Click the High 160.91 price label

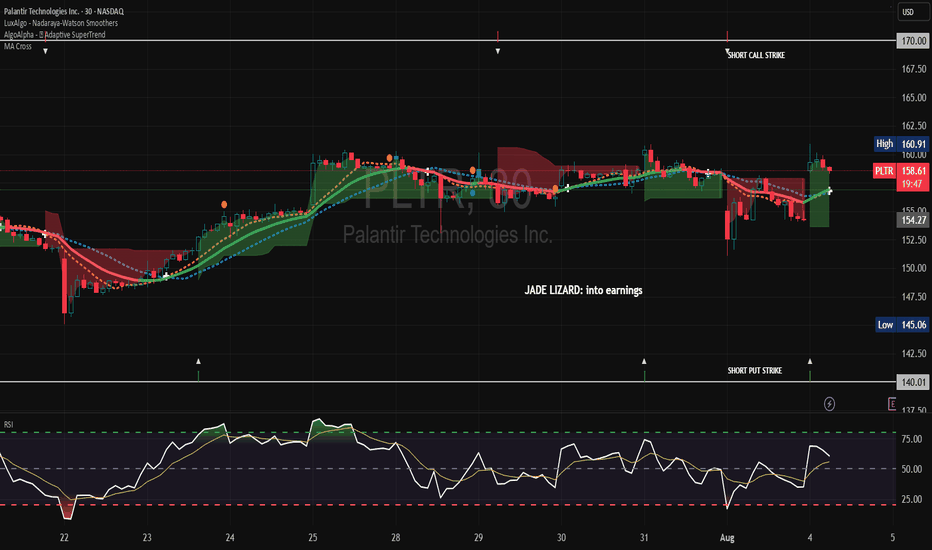pos(901,144)
